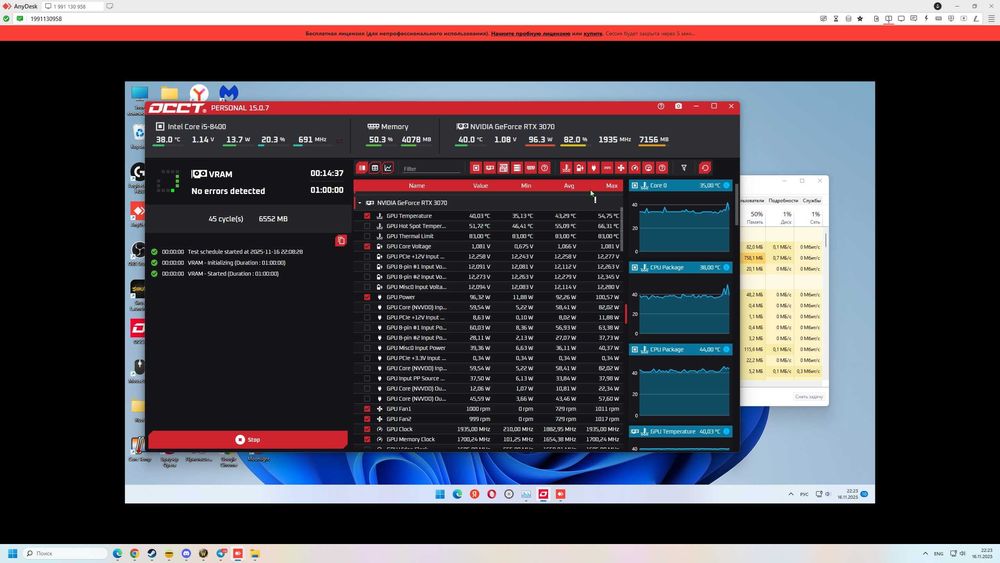The height and width of the screenshot is (563, 1000).
Task: Open Yandex Browser desktop shortcut
Action: [x=199, y=93]
